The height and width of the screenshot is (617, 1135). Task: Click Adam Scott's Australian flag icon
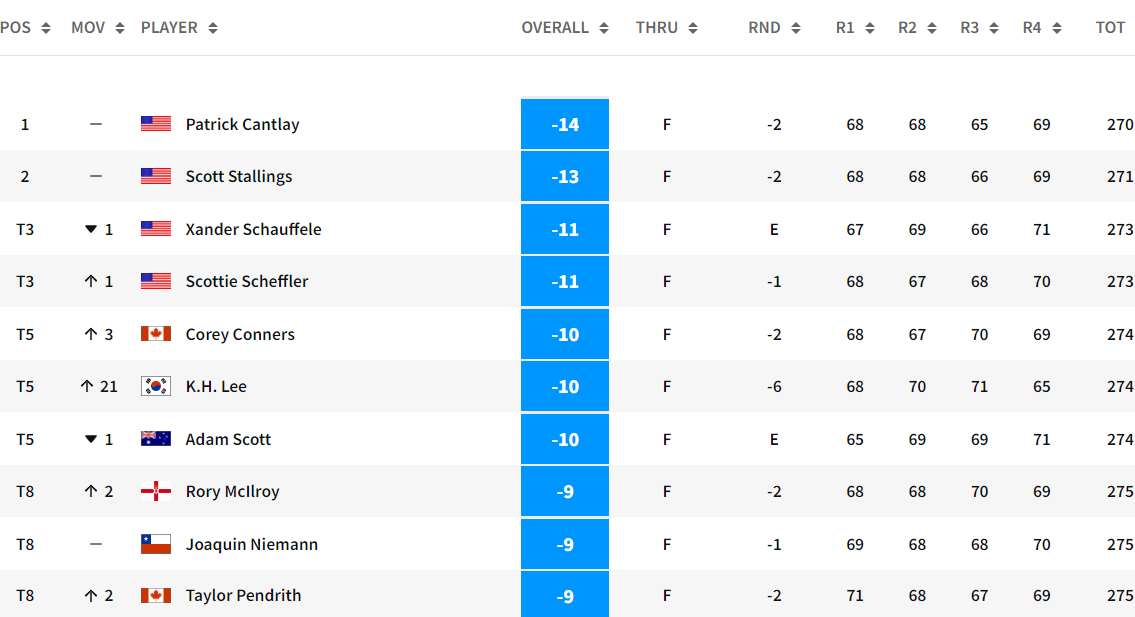point(156,439)
